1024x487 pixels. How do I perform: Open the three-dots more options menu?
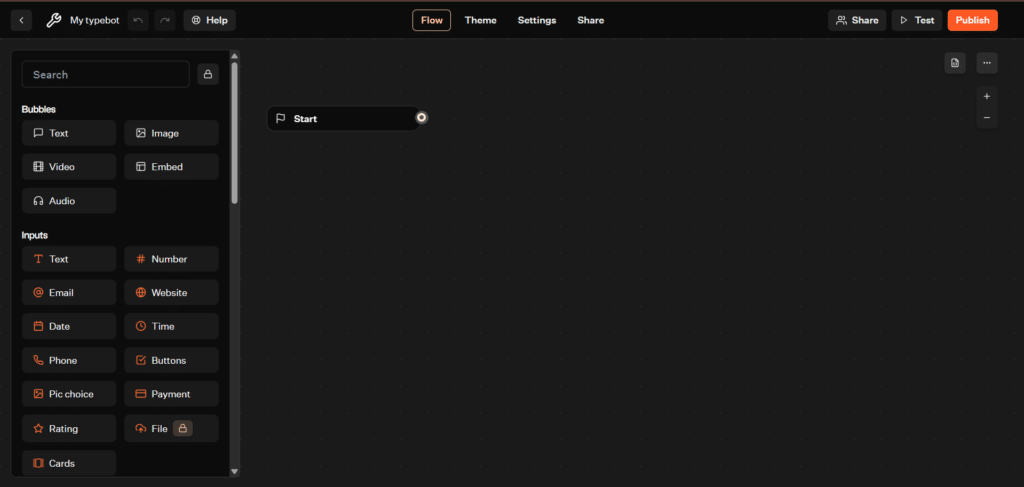tap(987, 63)
